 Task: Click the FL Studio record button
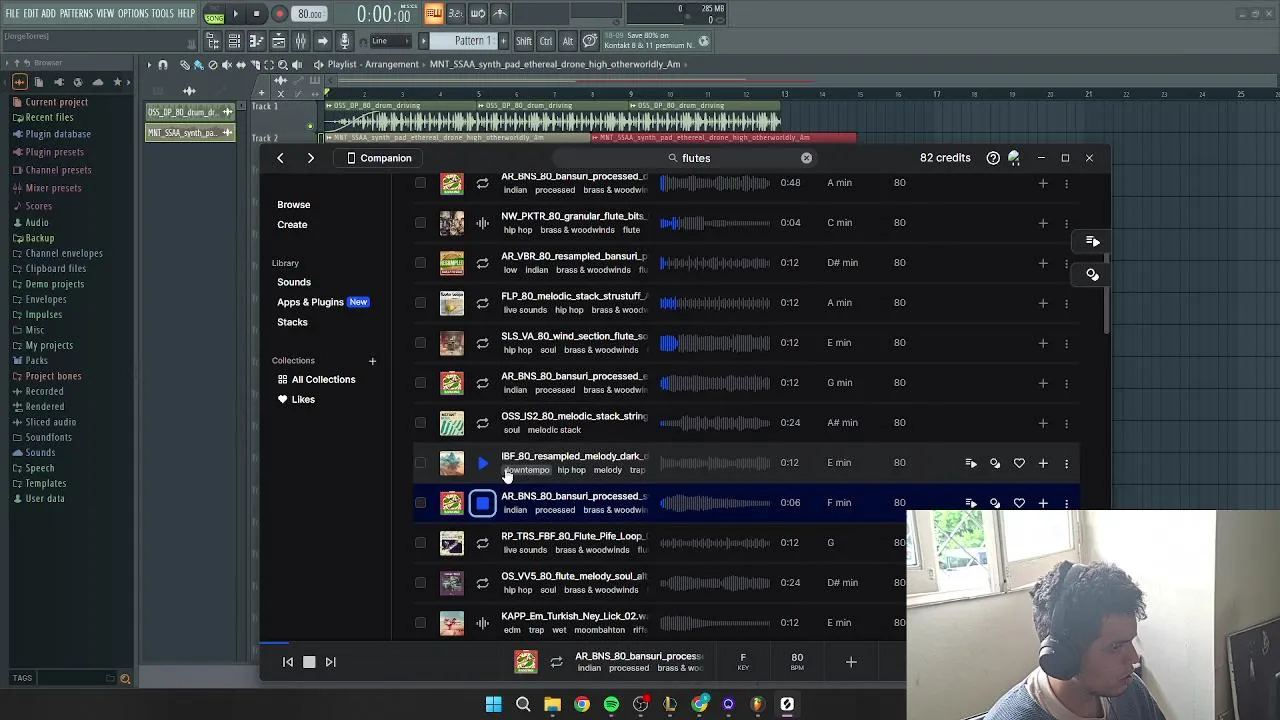279,14
